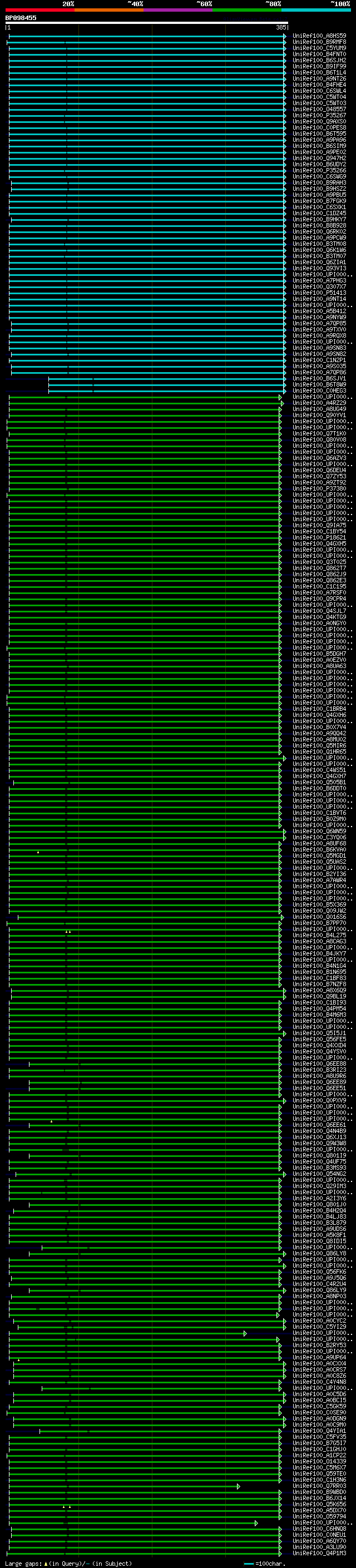Open hit UniRef100_A8HS59

coord(319,36)
